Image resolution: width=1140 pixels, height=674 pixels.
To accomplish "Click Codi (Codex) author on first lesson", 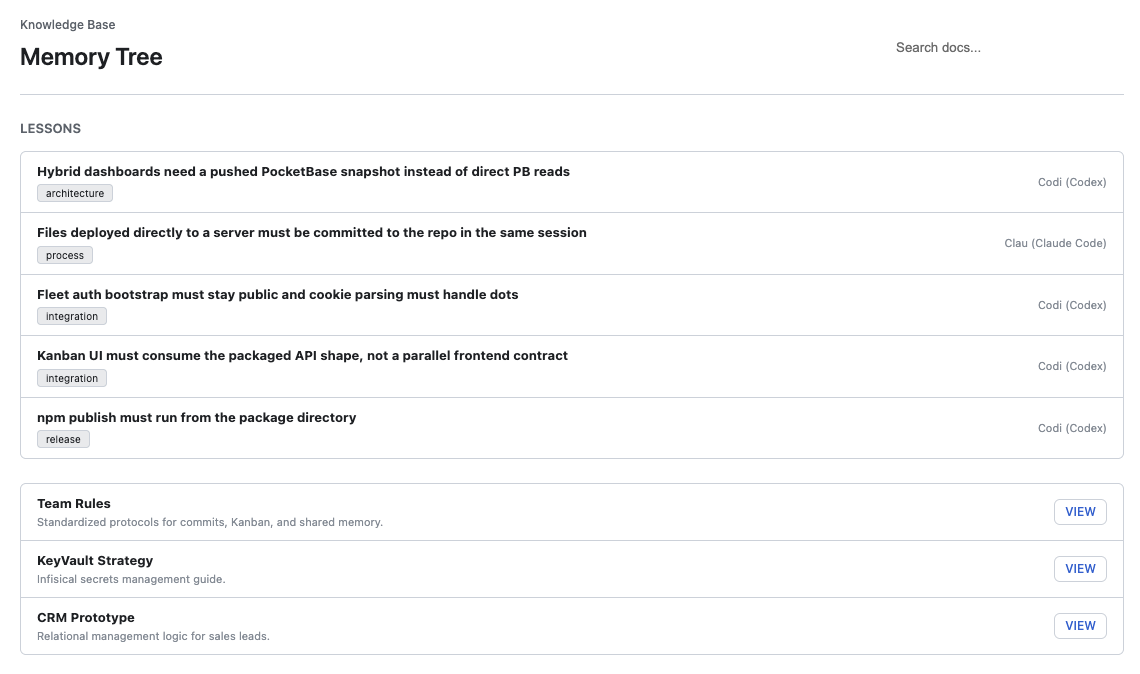I will [1072, 182].
